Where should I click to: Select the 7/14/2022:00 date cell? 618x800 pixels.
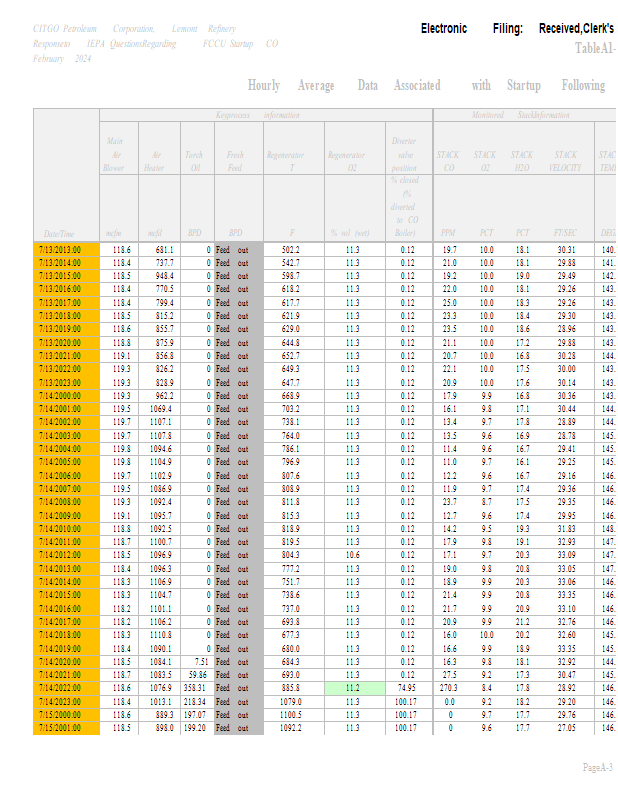[67, 689]
